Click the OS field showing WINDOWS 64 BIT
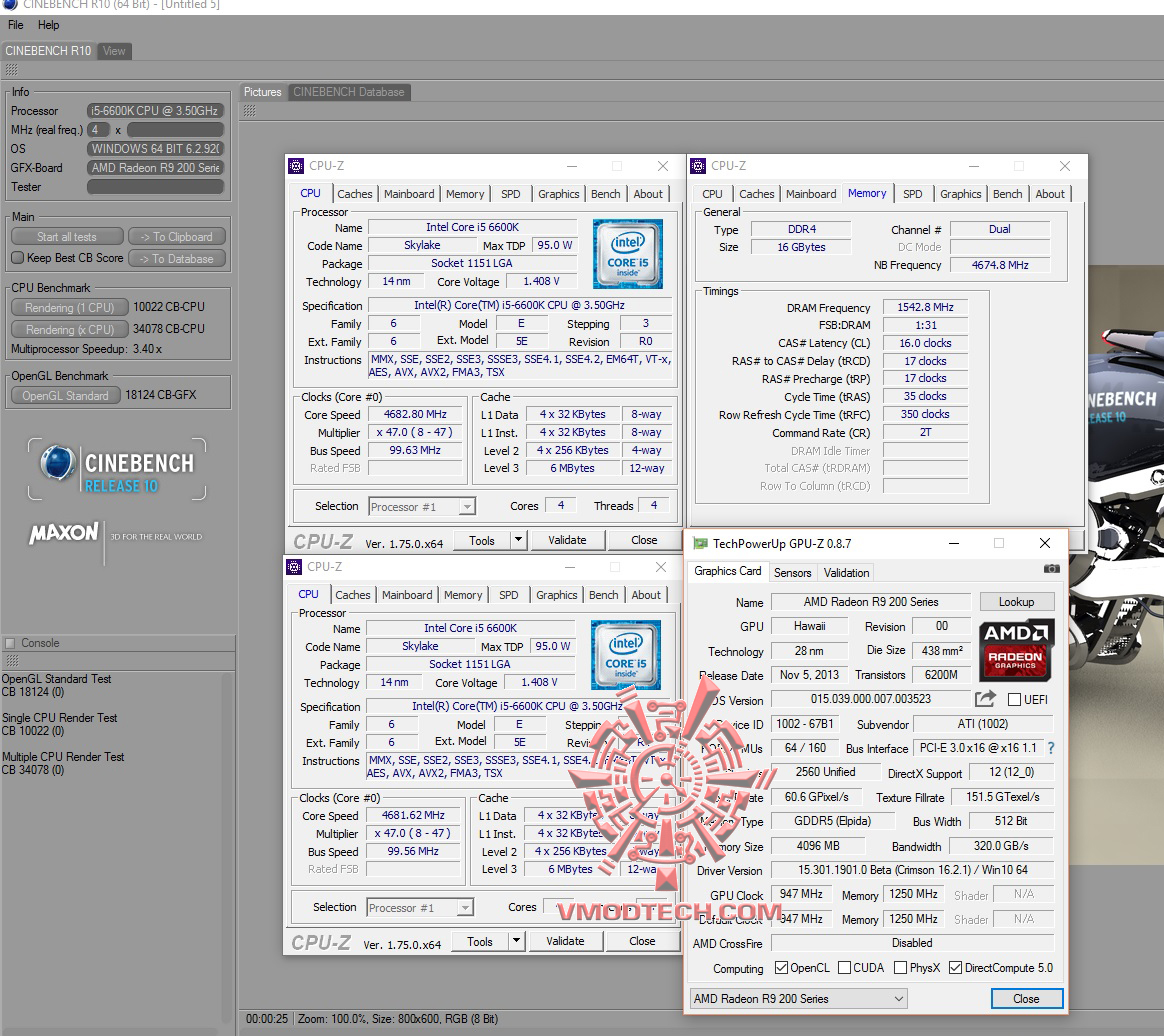The image size is (1164, 1036). [155, 148]
